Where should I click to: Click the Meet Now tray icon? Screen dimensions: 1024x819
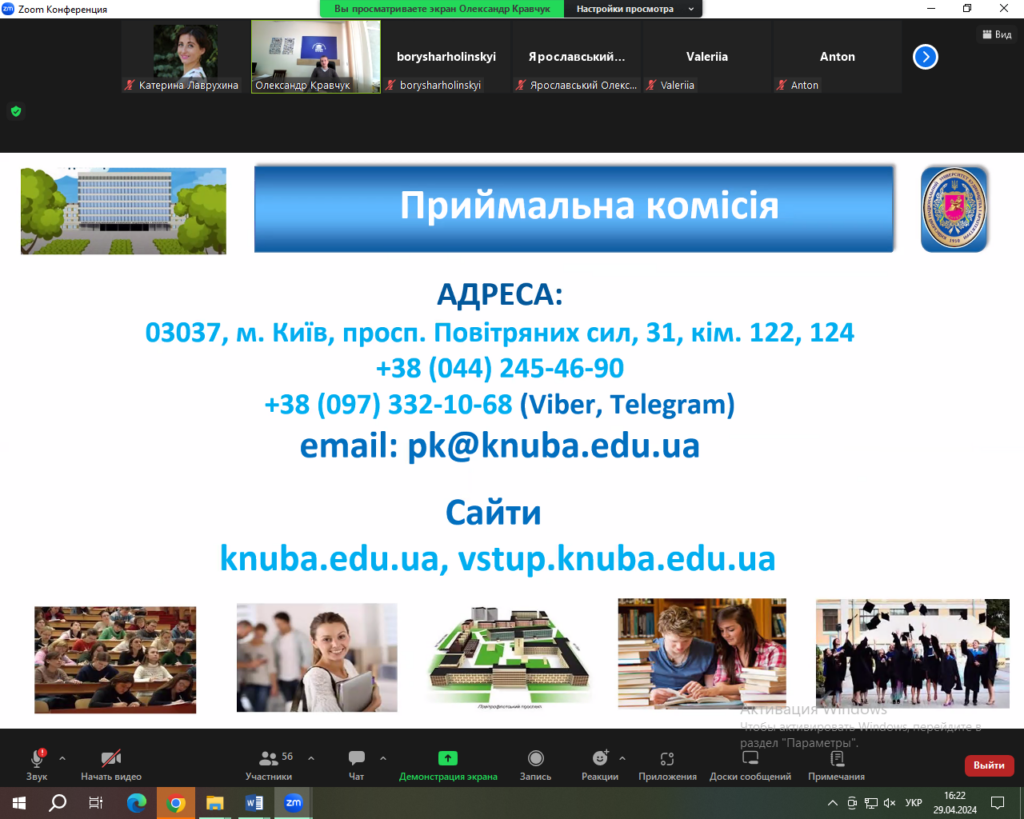click(x=852, y=803)
